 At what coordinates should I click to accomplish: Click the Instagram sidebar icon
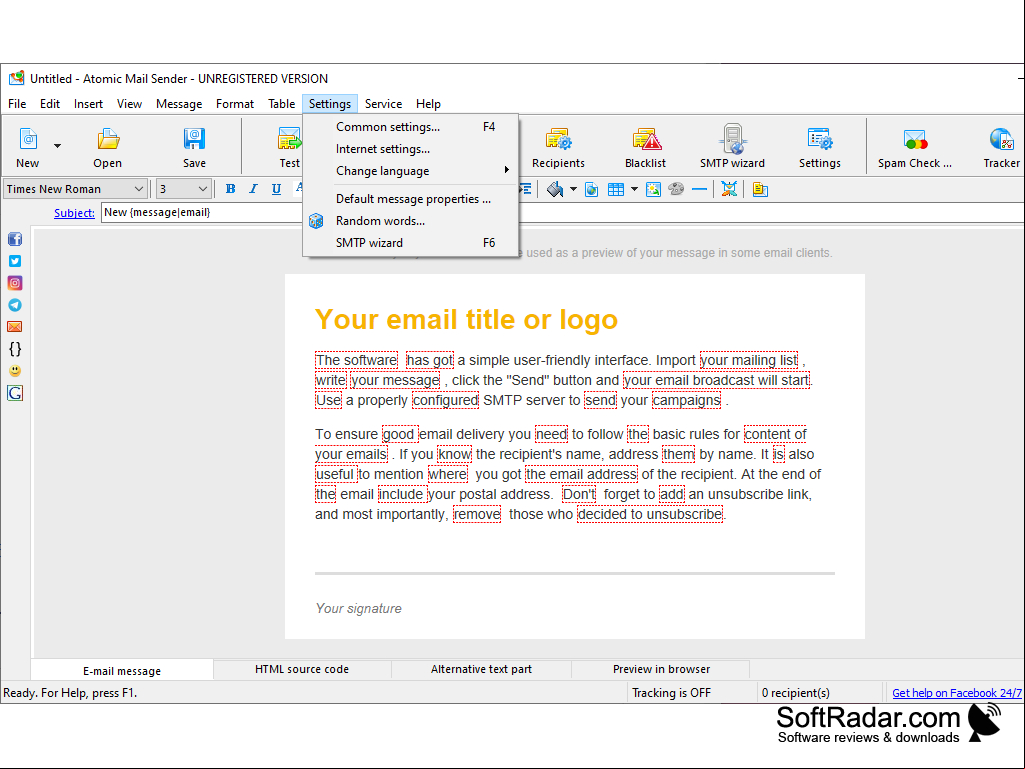point(15,283)
